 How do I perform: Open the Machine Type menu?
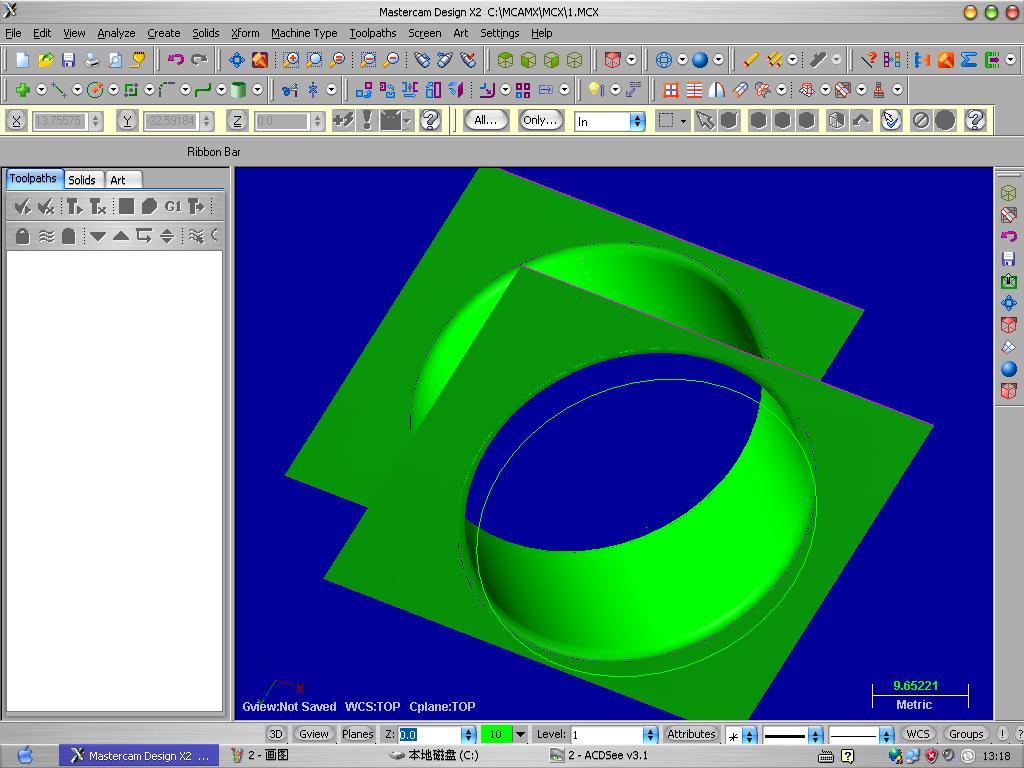coord(304,33)
